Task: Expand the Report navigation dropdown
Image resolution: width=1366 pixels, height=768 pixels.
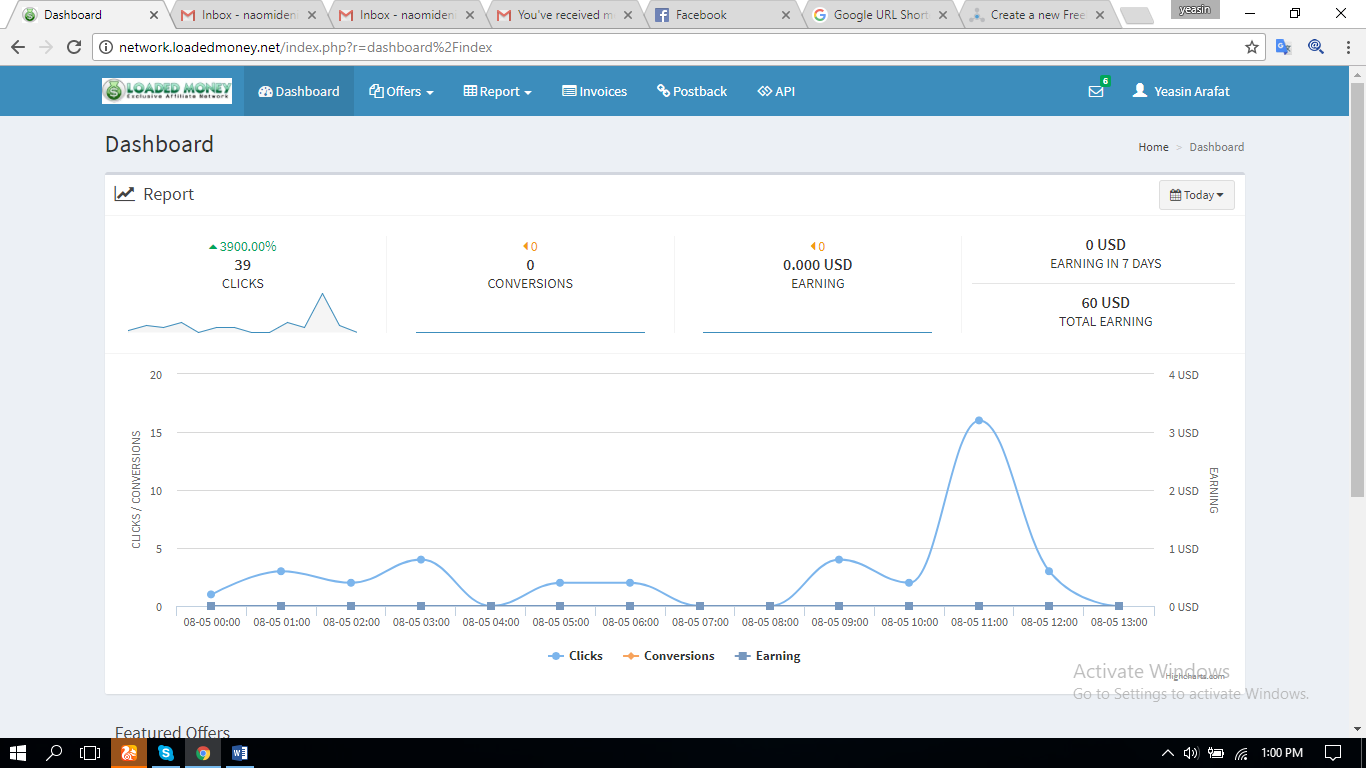Action: [497, 91]
